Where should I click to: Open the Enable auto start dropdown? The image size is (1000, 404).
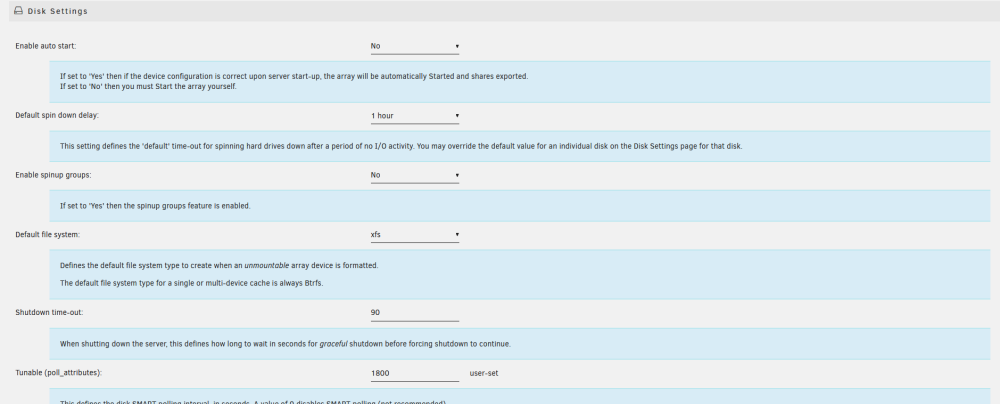415,47
